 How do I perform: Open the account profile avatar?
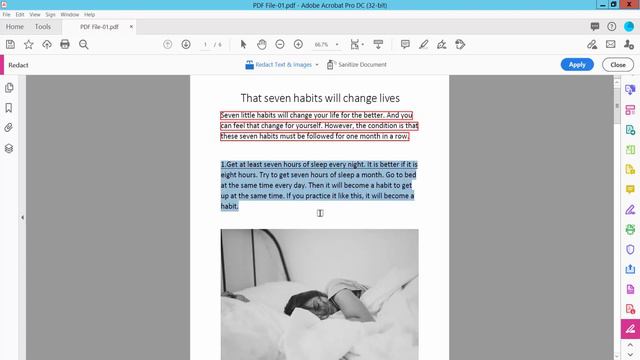[629, 27]
